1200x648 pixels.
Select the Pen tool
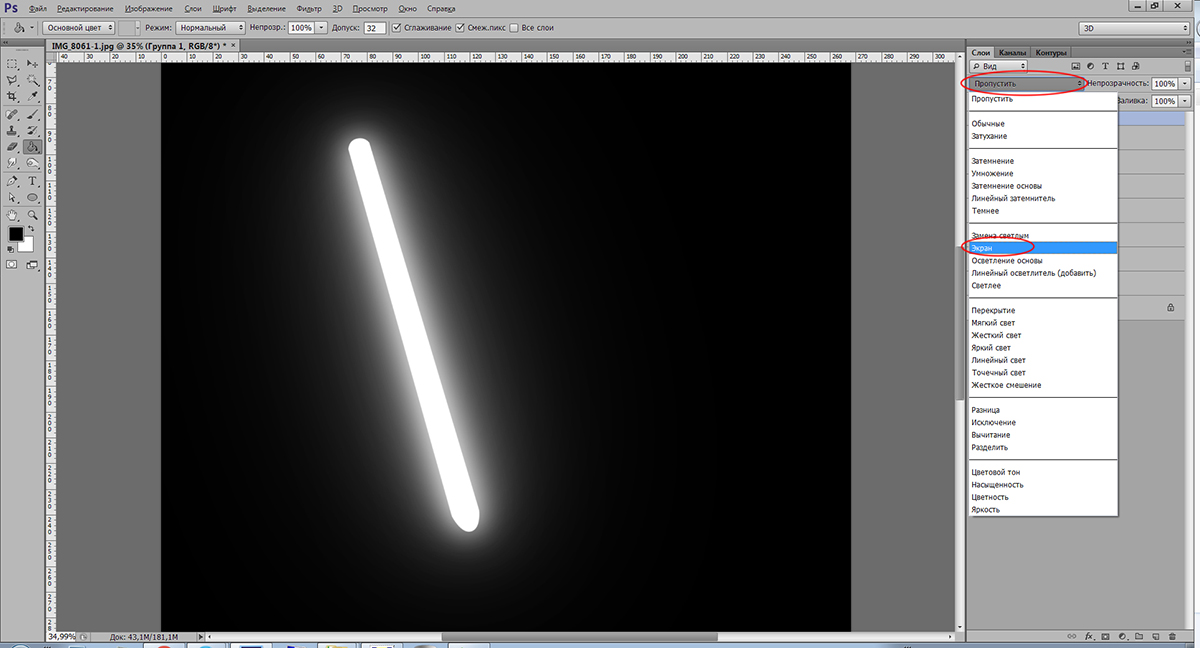click(x=13, y=181)
